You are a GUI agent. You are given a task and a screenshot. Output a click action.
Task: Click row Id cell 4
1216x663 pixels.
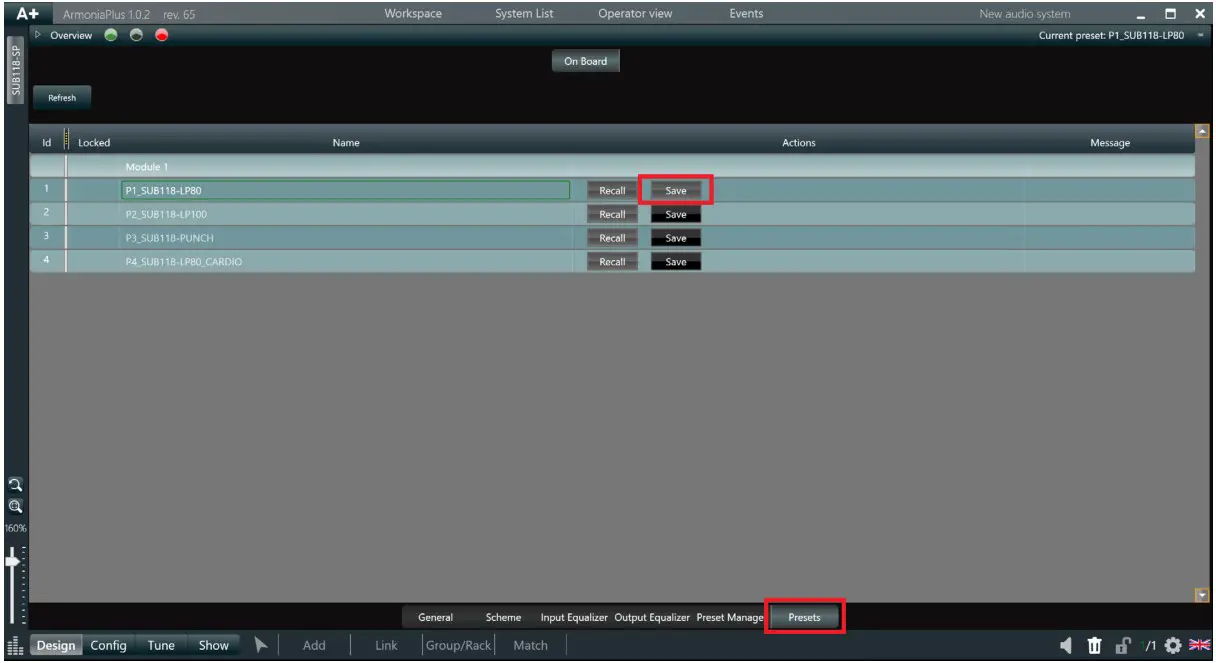pos(47,262)
